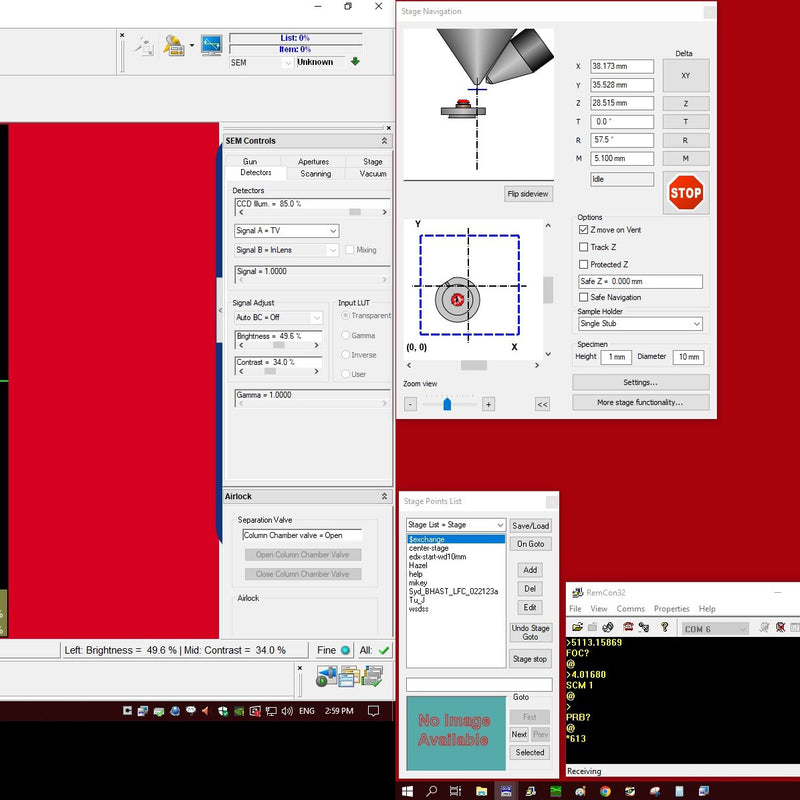800x800 pixels.
Task: Enable the Track Z checkbox
Action: tap(584, 247)
